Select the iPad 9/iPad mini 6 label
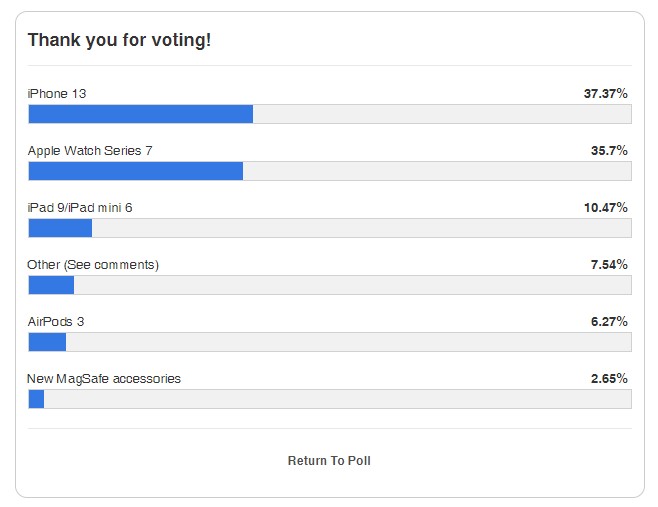Image resolution: width=658 pixels, height=507 pixels. [80, 207]
